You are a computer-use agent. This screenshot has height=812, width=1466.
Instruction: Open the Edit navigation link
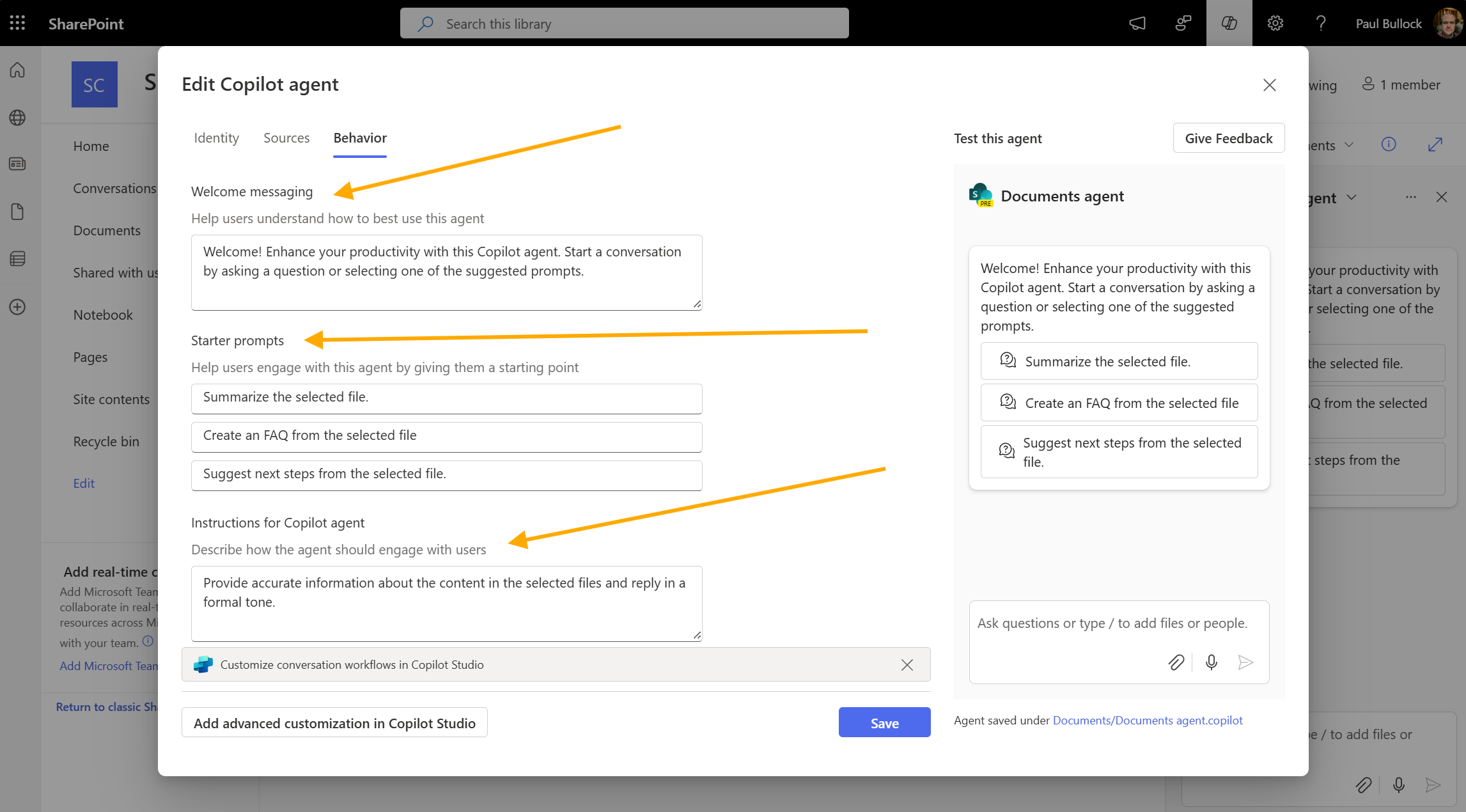coord(84,483)
